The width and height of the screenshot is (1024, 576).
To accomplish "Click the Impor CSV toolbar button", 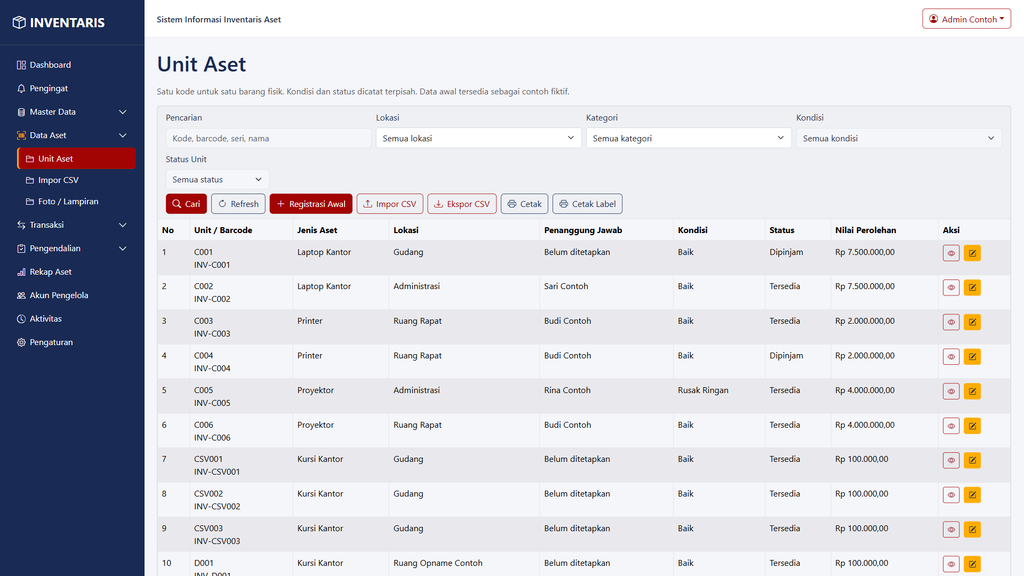I will tap(390, 204).
